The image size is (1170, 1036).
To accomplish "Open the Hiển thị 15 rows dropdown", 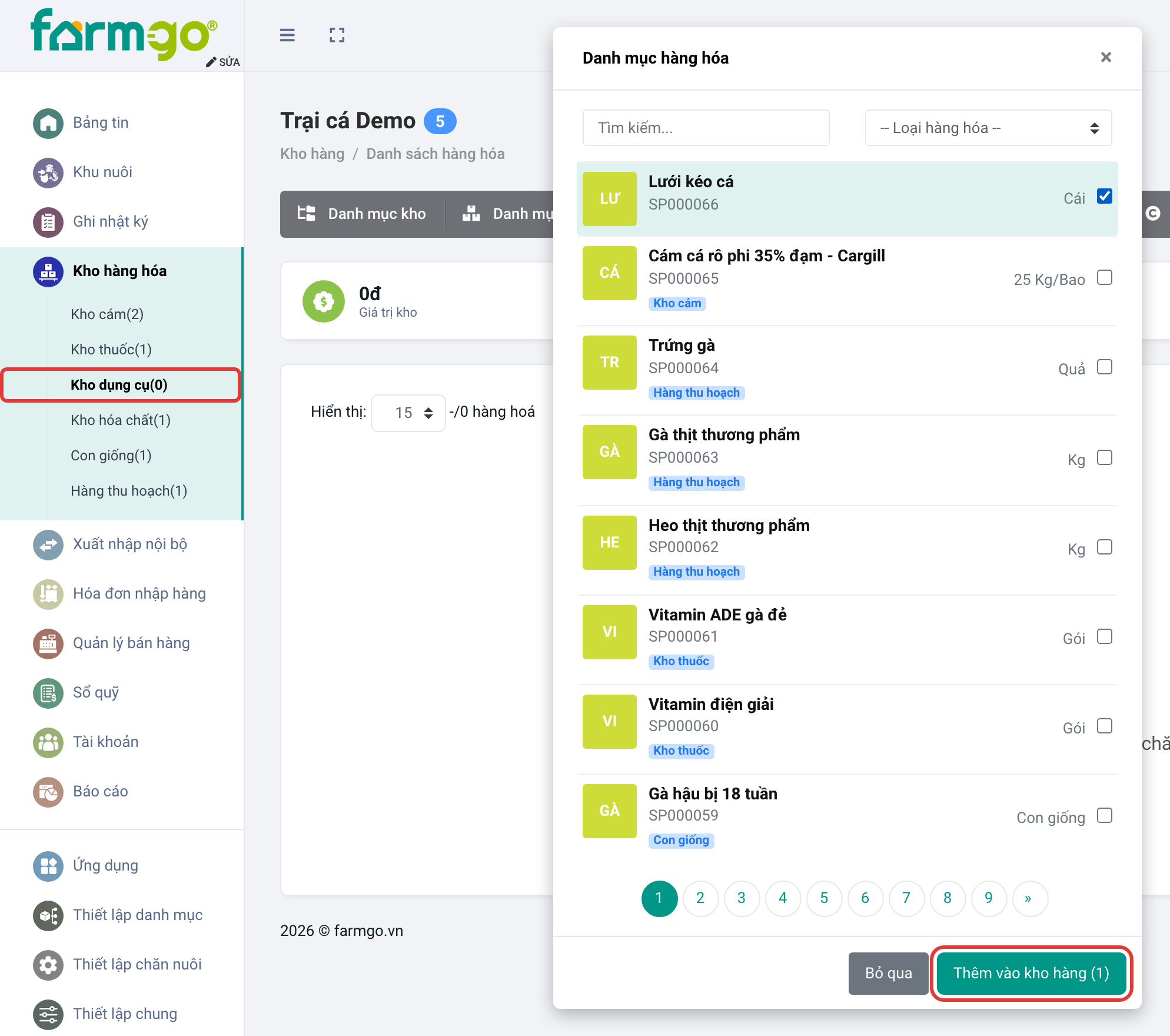I will point(408,413).
